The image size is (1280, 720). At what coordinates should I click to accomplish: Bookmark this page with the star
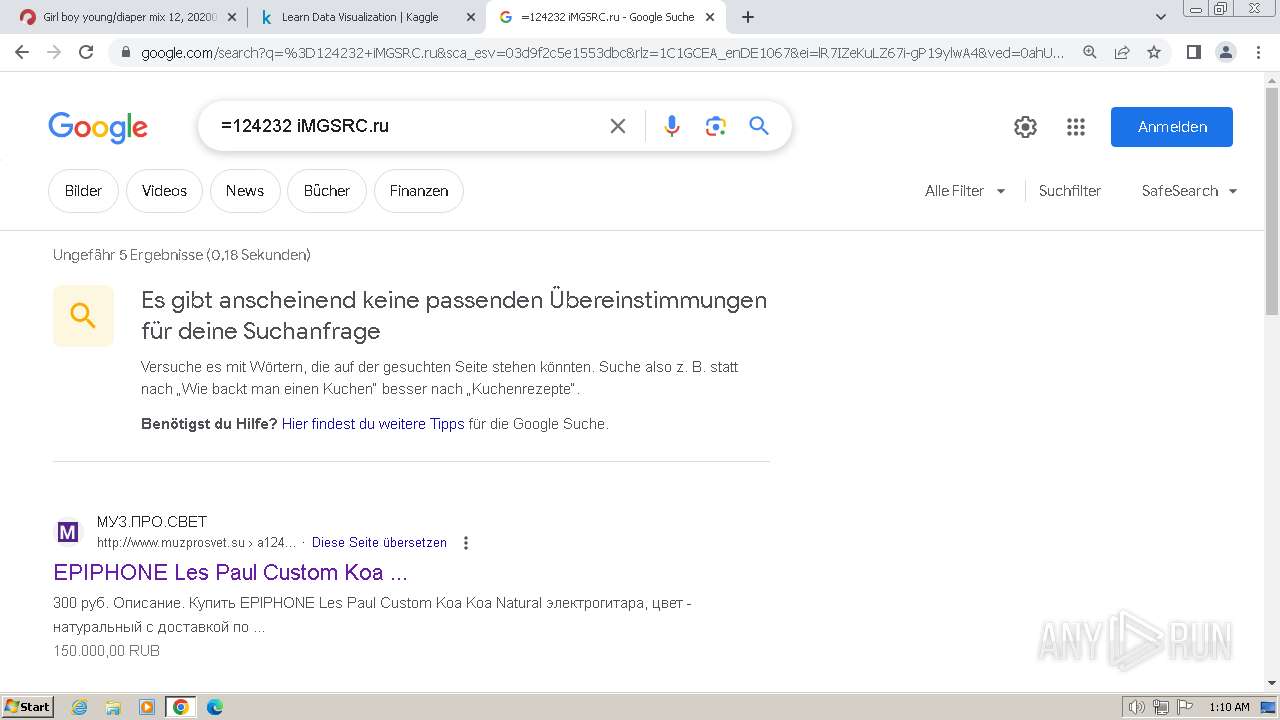point(1154,53)
